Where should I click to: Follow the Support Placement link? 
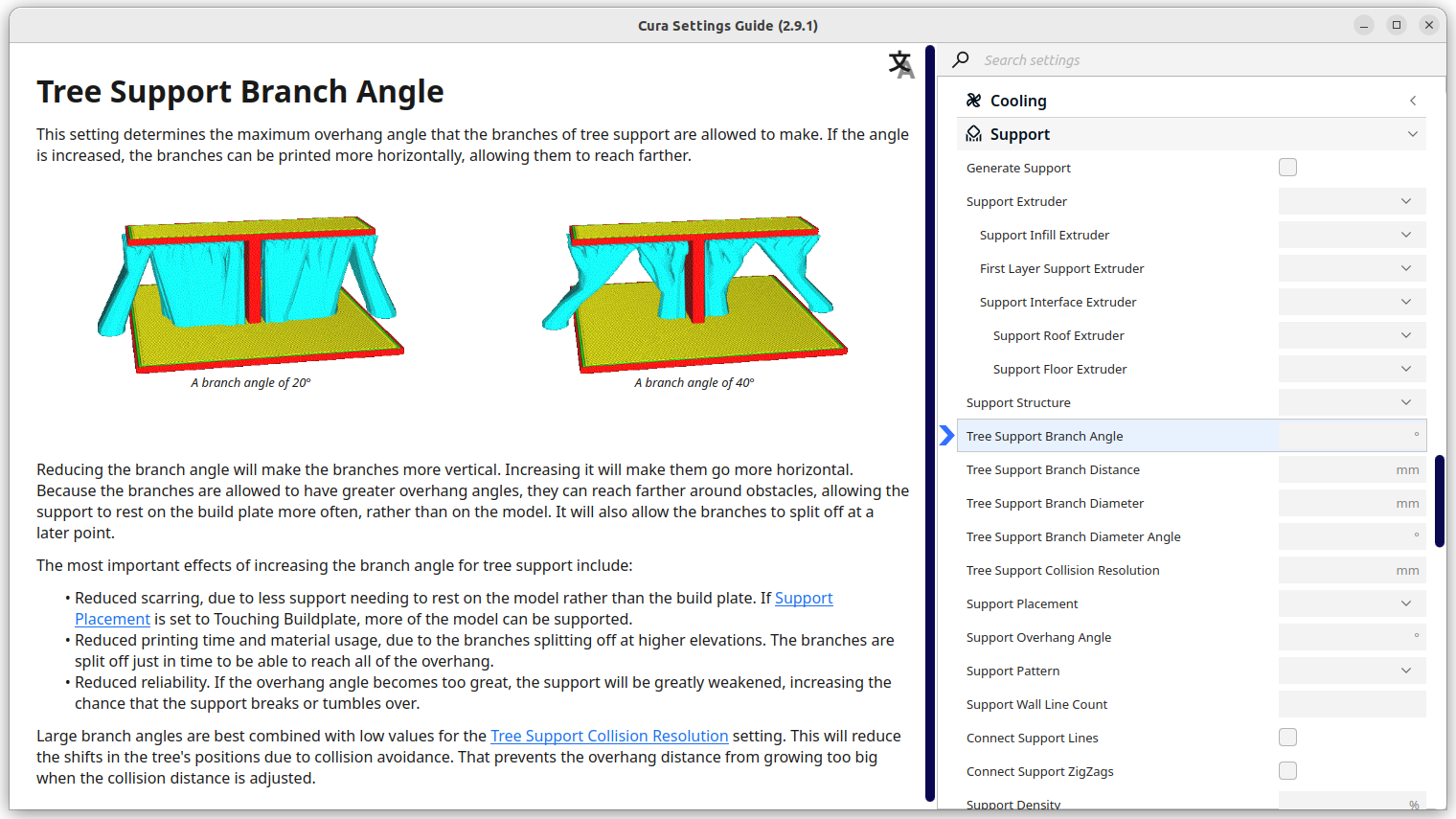point(804,599)
